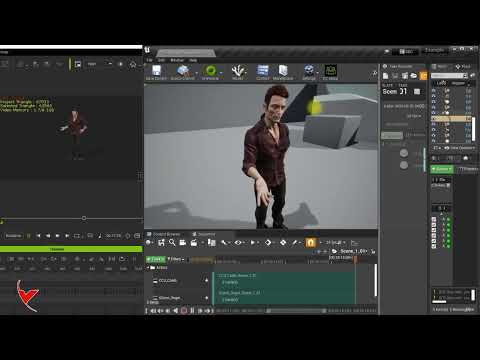Click the vertical Sequencer track scrollbar

pyautogui.click(x=375, y=280)
